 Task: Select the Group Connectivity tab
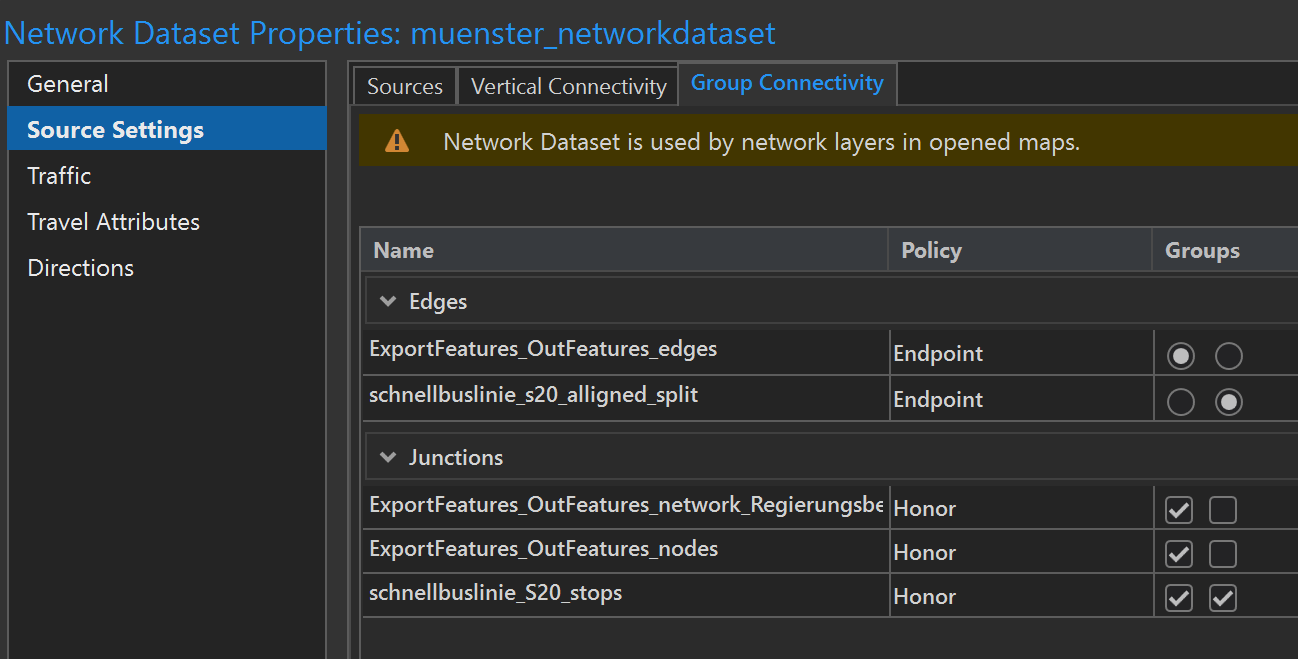[787, 83]
